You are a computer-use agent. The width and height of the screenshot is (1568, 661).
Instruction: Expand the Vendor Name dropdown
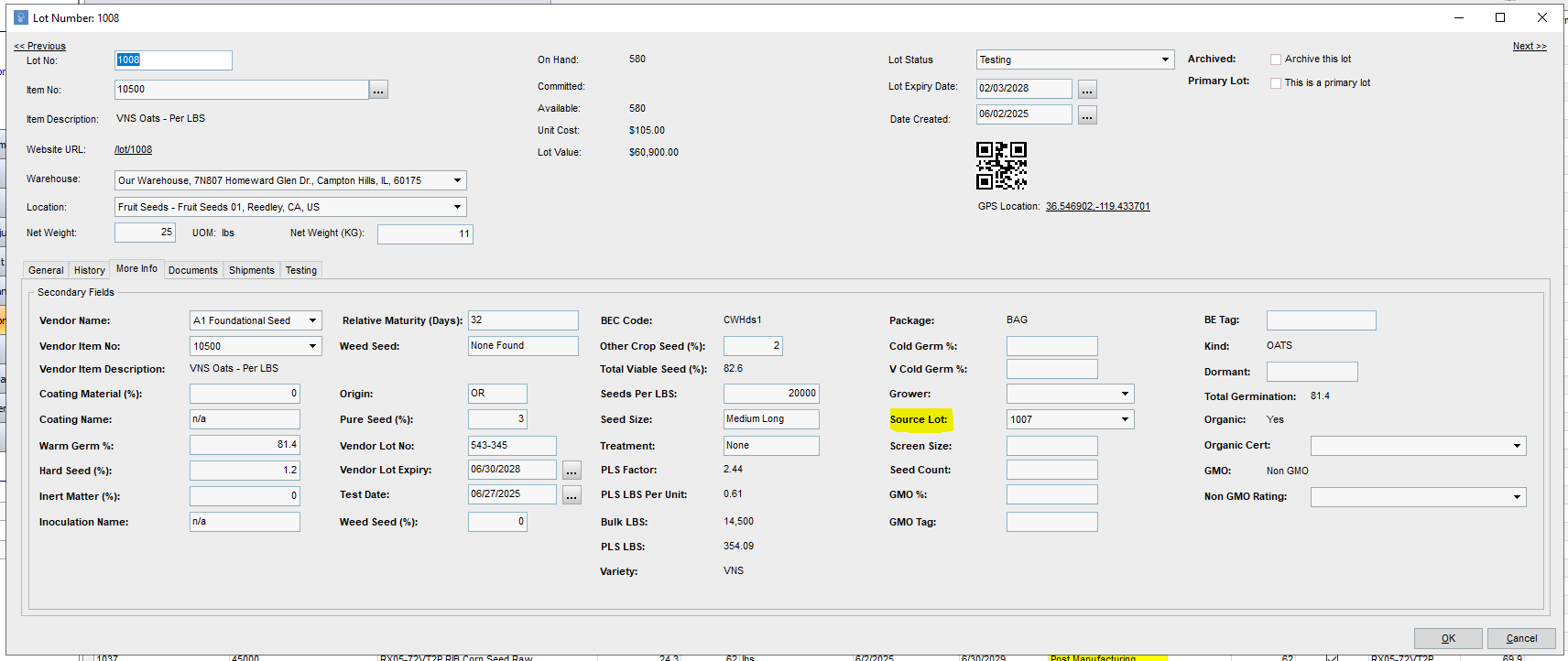coord(313,320)
